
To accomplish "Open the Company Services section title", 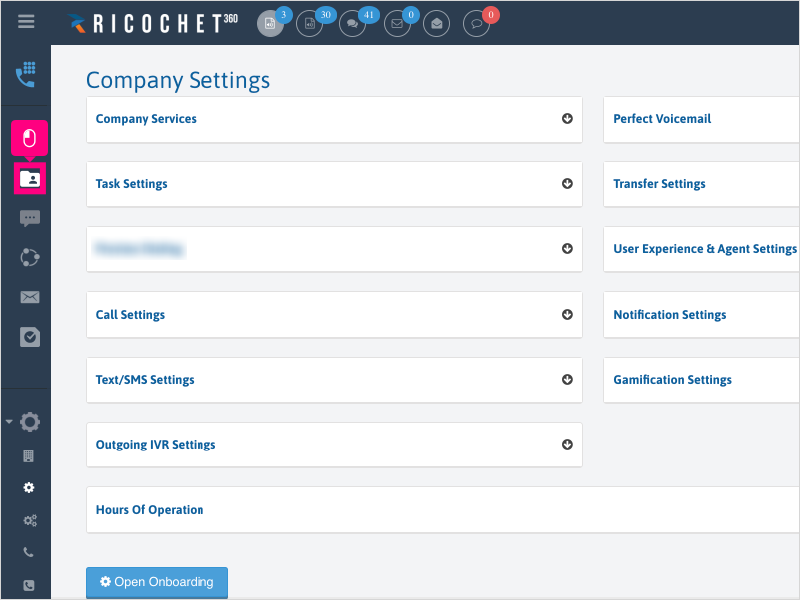I will (146, 119).
